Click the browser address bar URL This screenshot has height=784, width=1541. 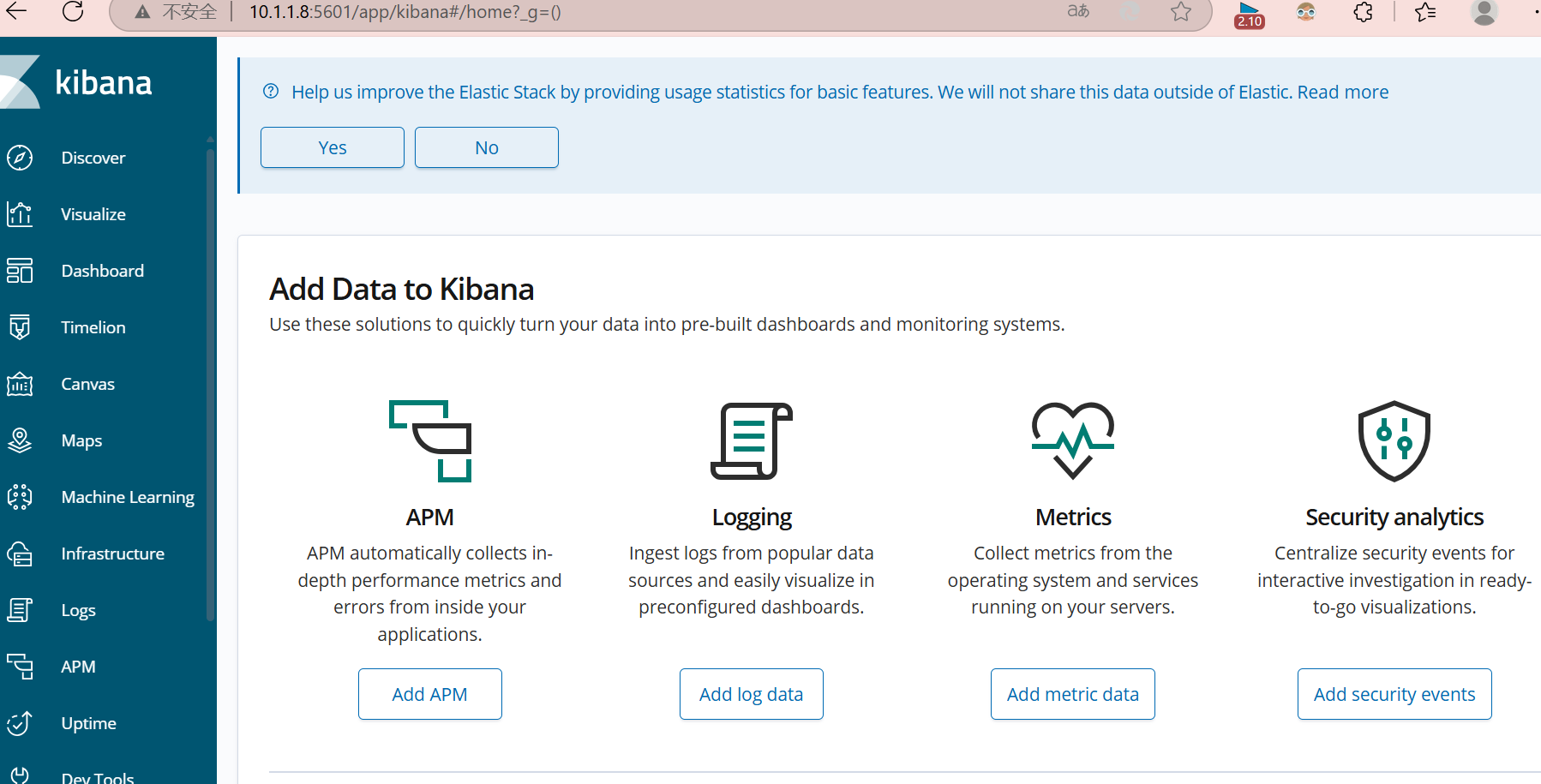[405, 12]
